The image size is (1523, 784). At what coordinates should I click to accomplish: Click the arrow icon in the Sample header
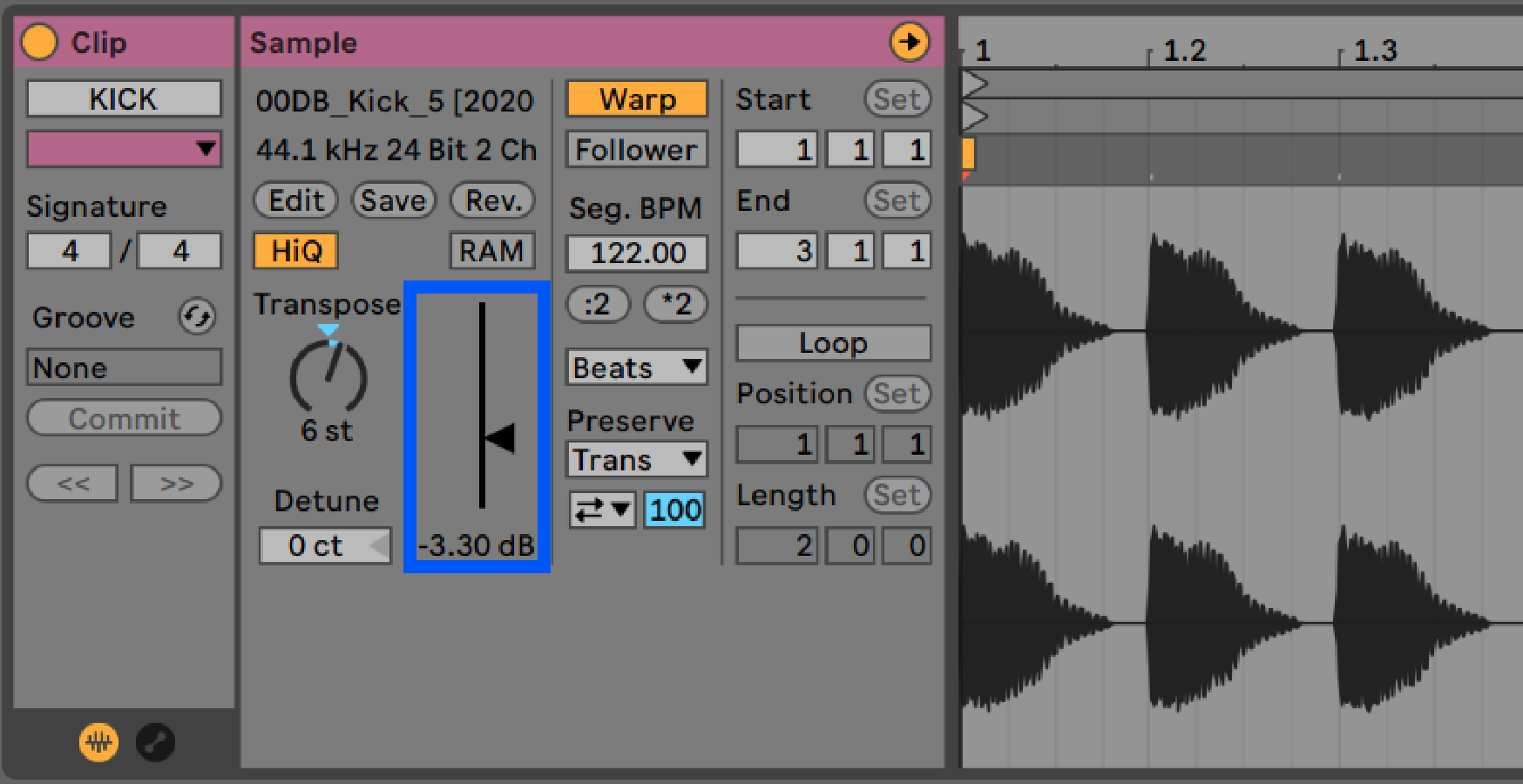pyautogui.click(x=909, y=40)
